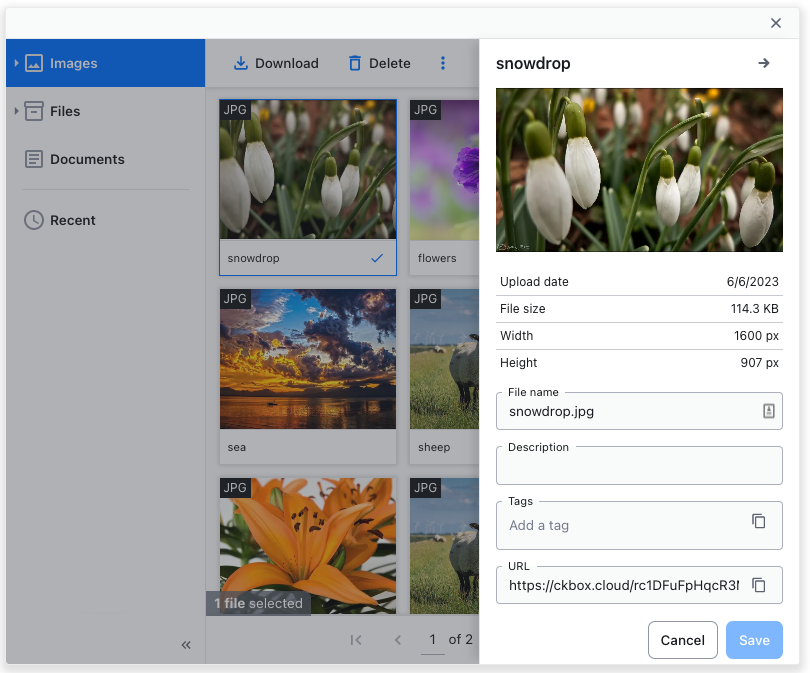Click the copy icon in Tags field

(x=759, y=521)
